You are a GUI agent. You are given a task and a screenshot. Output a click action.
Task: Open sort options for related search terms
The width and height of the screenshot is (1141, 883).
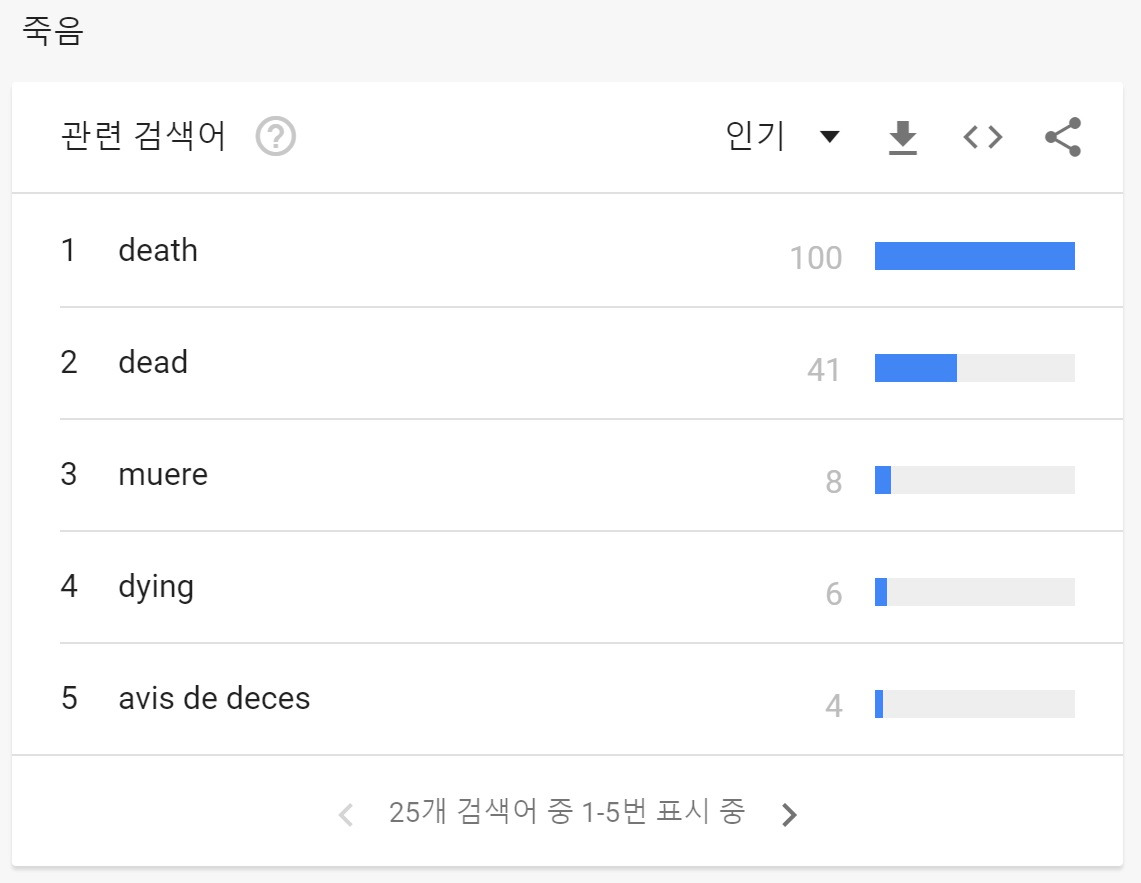pyautogui.click(x=780, y=137)
